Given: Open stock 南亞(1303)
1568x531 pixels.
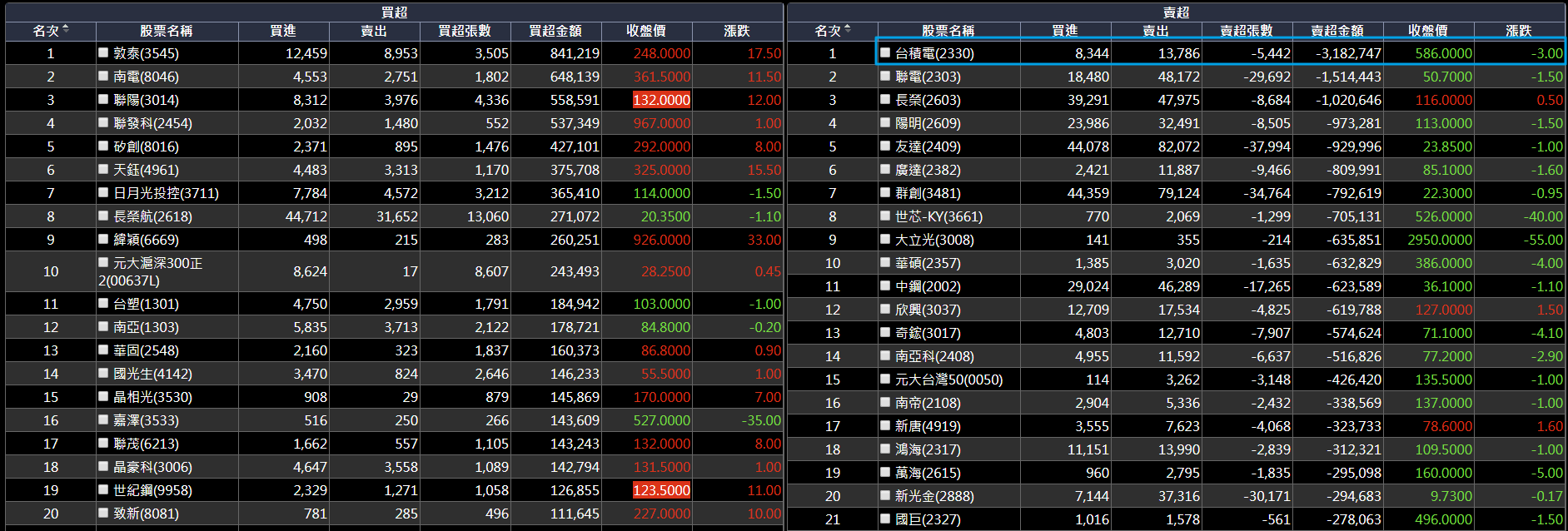Looking at the screenshot, I should pos(146,327).
